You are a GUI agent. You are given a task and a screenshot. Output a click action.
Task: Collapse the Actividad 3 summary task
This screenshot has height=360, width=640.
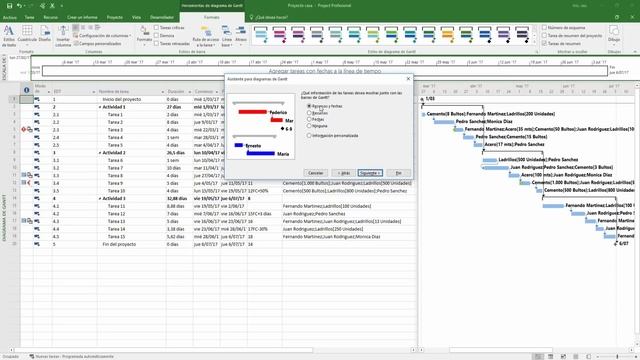(100, 198)
